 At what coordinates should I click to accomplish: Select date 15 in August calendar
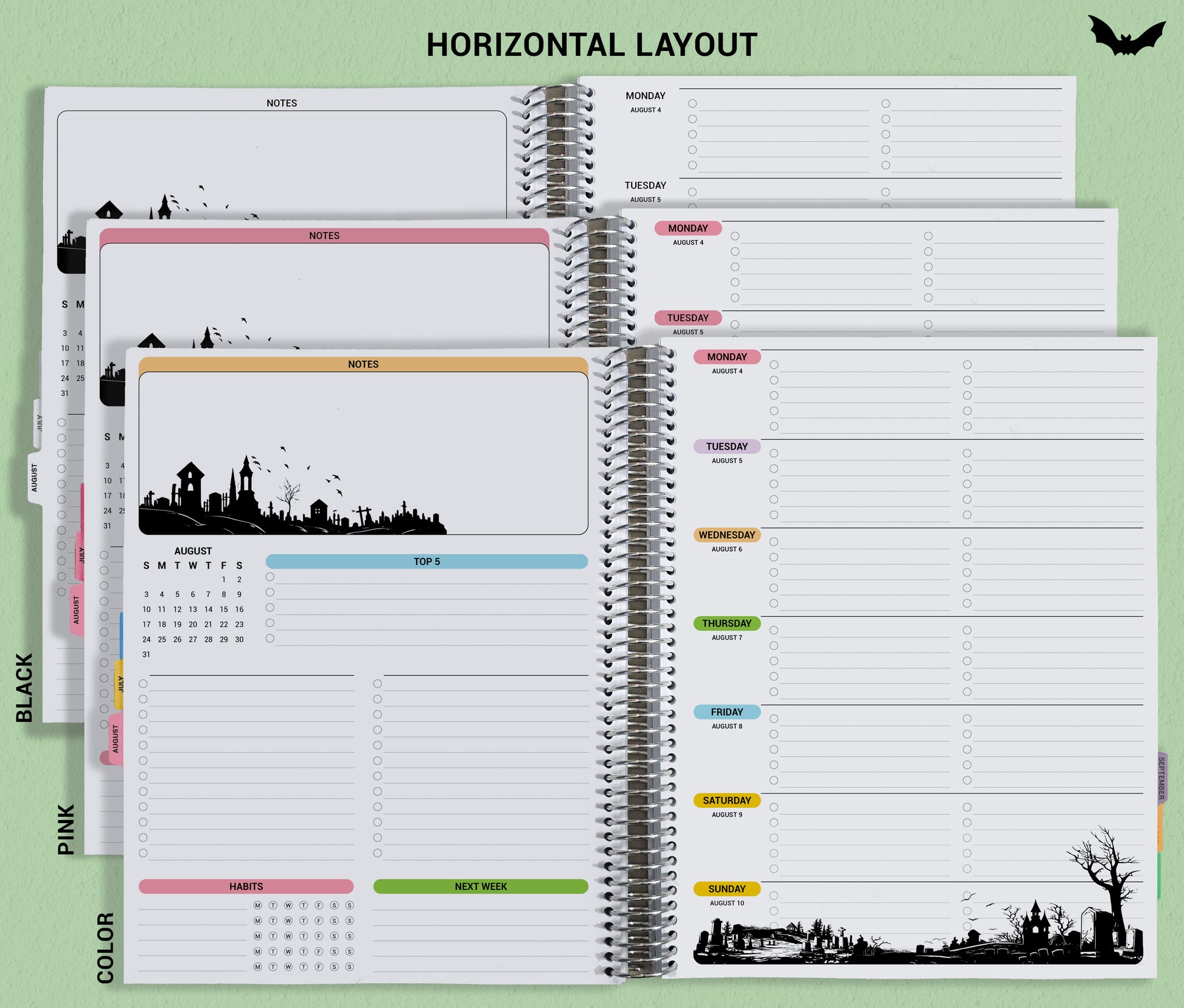tap(224, 610)
